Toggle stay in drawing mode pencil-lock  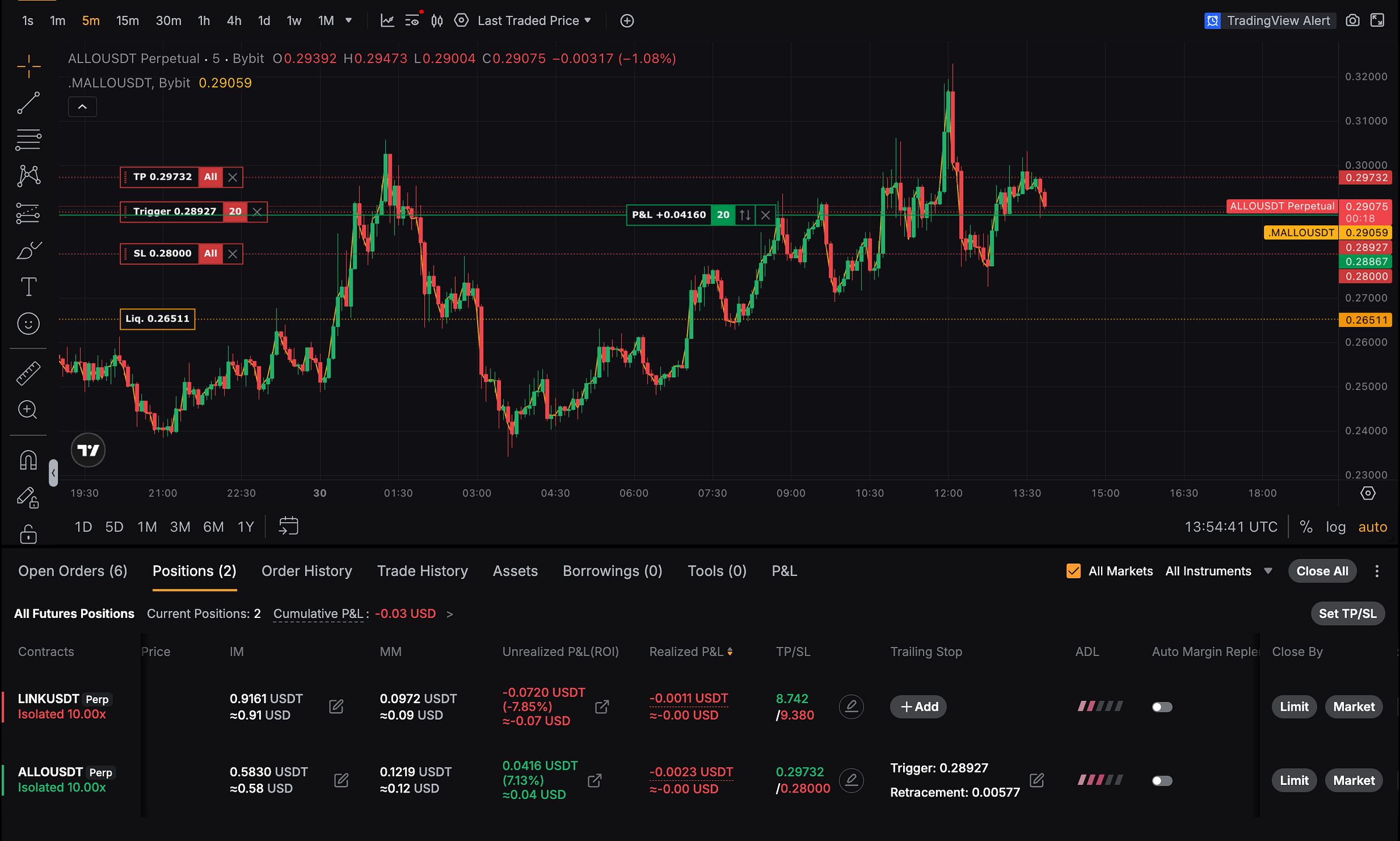click(x=29, y=497)
